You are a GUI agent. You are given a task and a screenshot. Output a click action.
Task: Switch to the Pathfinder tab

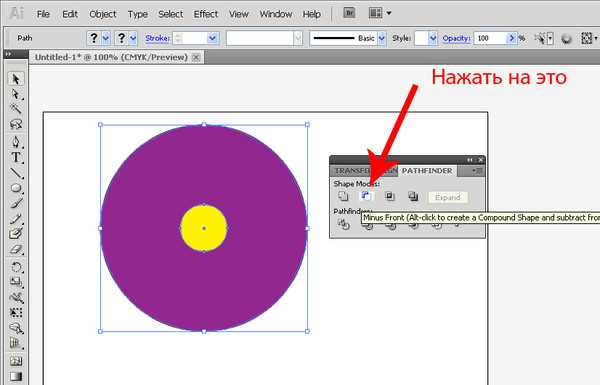[x=427, y=171]
